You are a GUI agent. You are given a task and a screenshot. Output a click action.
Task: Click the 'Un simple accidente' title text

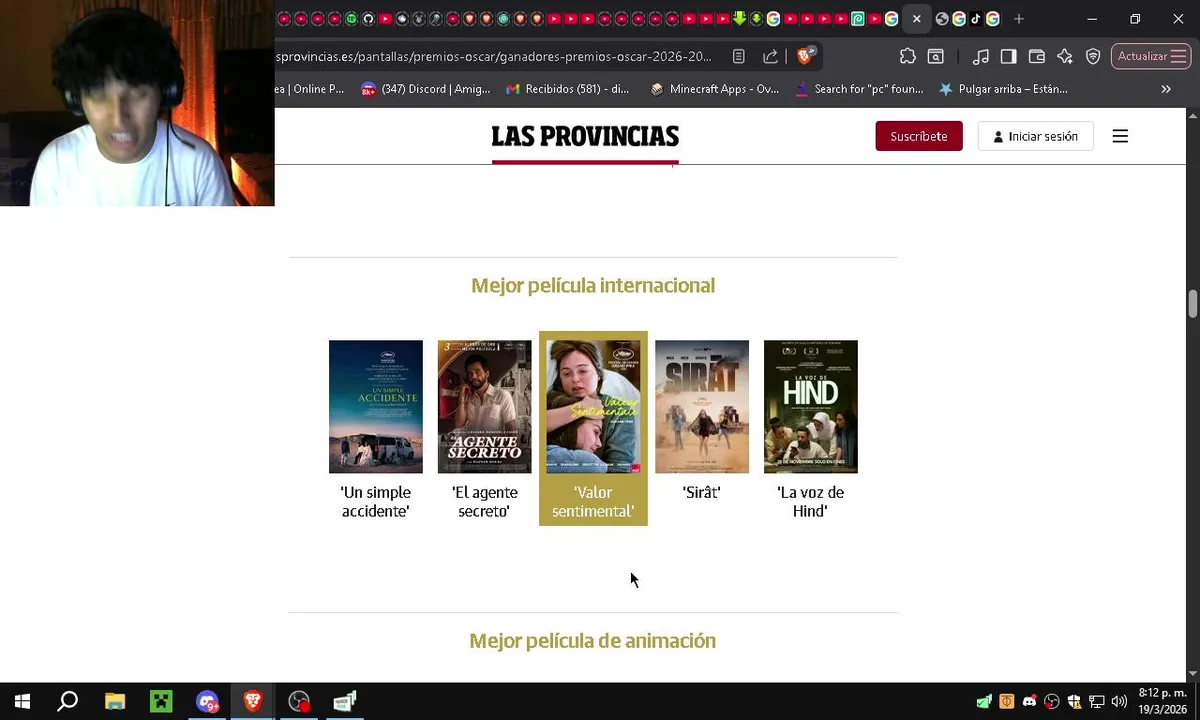coord(376,502)
